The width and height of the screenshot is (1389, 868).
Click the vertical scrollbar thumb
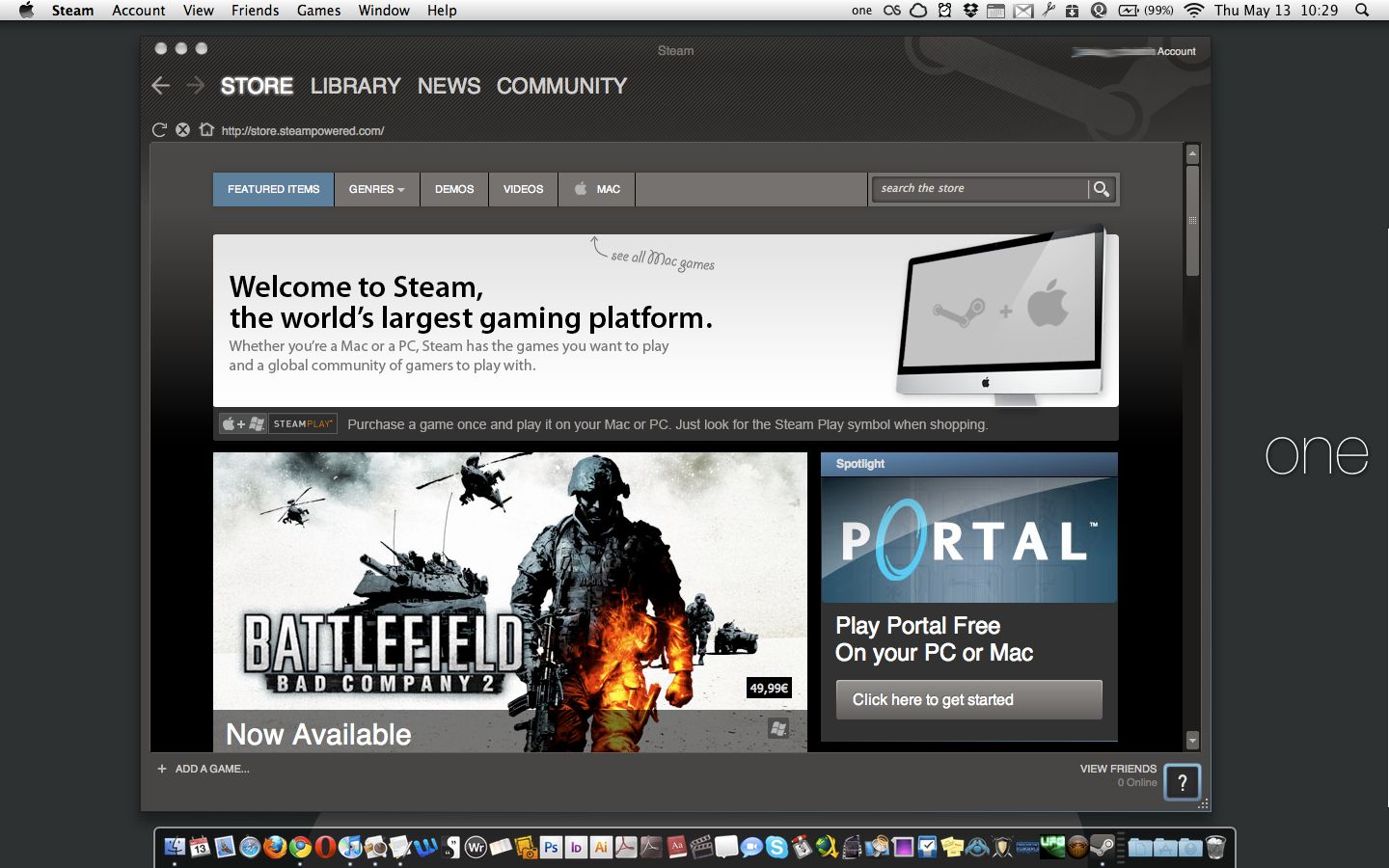click(1192, 221)
